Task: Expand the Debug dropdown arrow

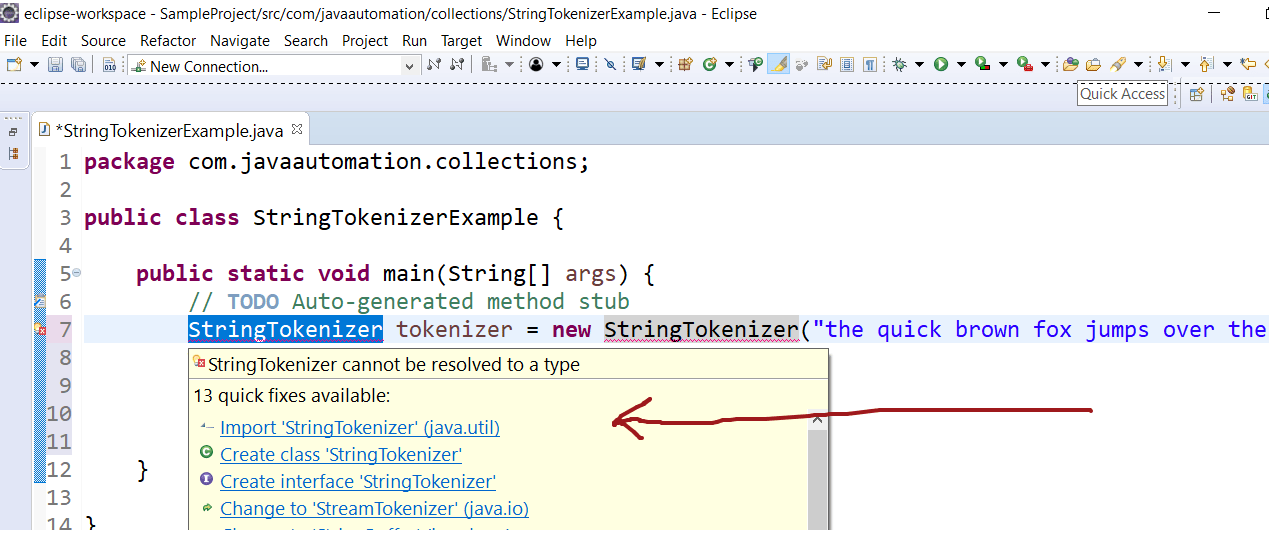Action: 919,65
